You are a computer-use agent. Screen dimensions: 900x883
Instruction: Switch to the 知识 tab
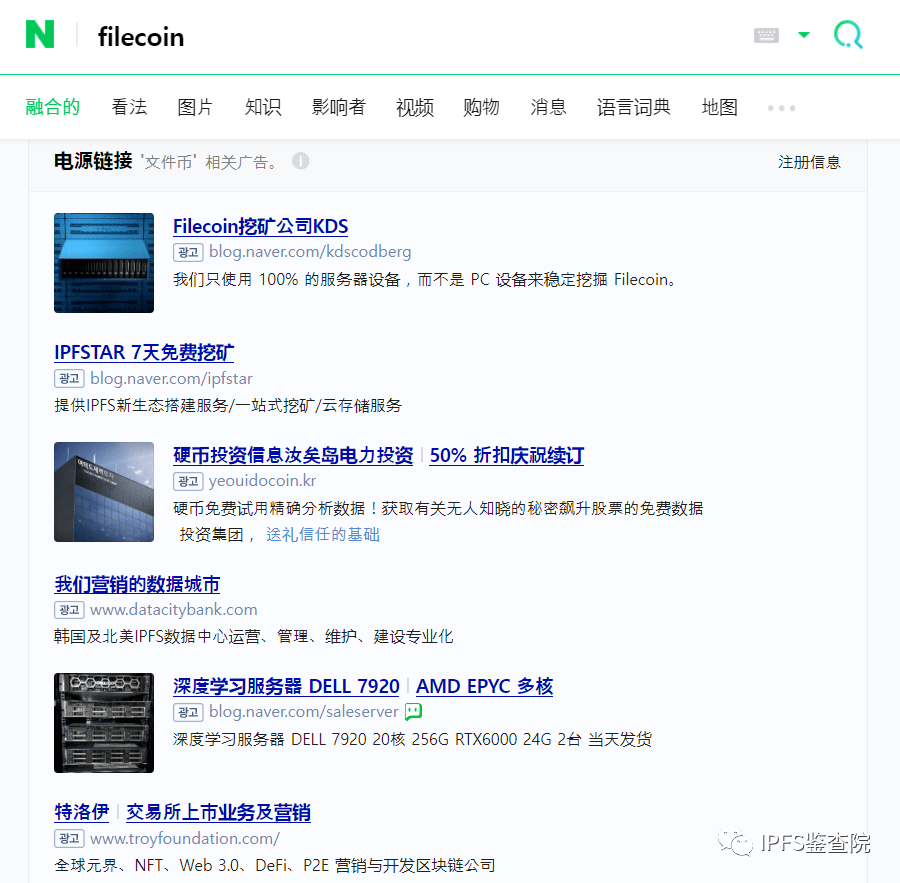262,107
